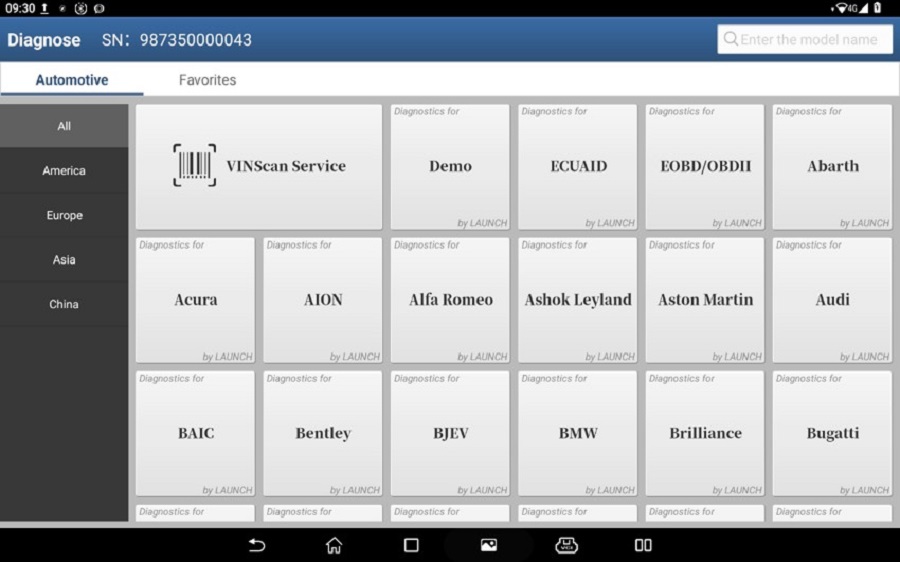Select the Automotive tab
Image resolution: width=900 pixels, height=562 pixels.
(72, 80)
